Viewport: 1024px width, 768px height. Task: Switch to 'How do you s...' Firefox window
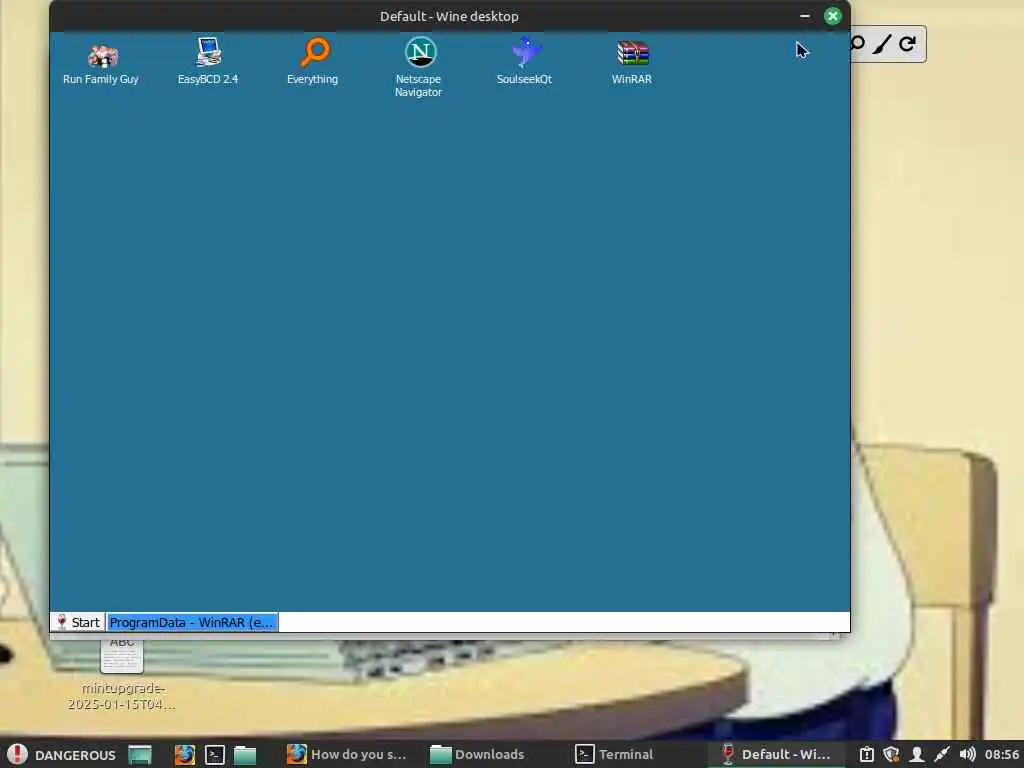(x=347, y=754)
